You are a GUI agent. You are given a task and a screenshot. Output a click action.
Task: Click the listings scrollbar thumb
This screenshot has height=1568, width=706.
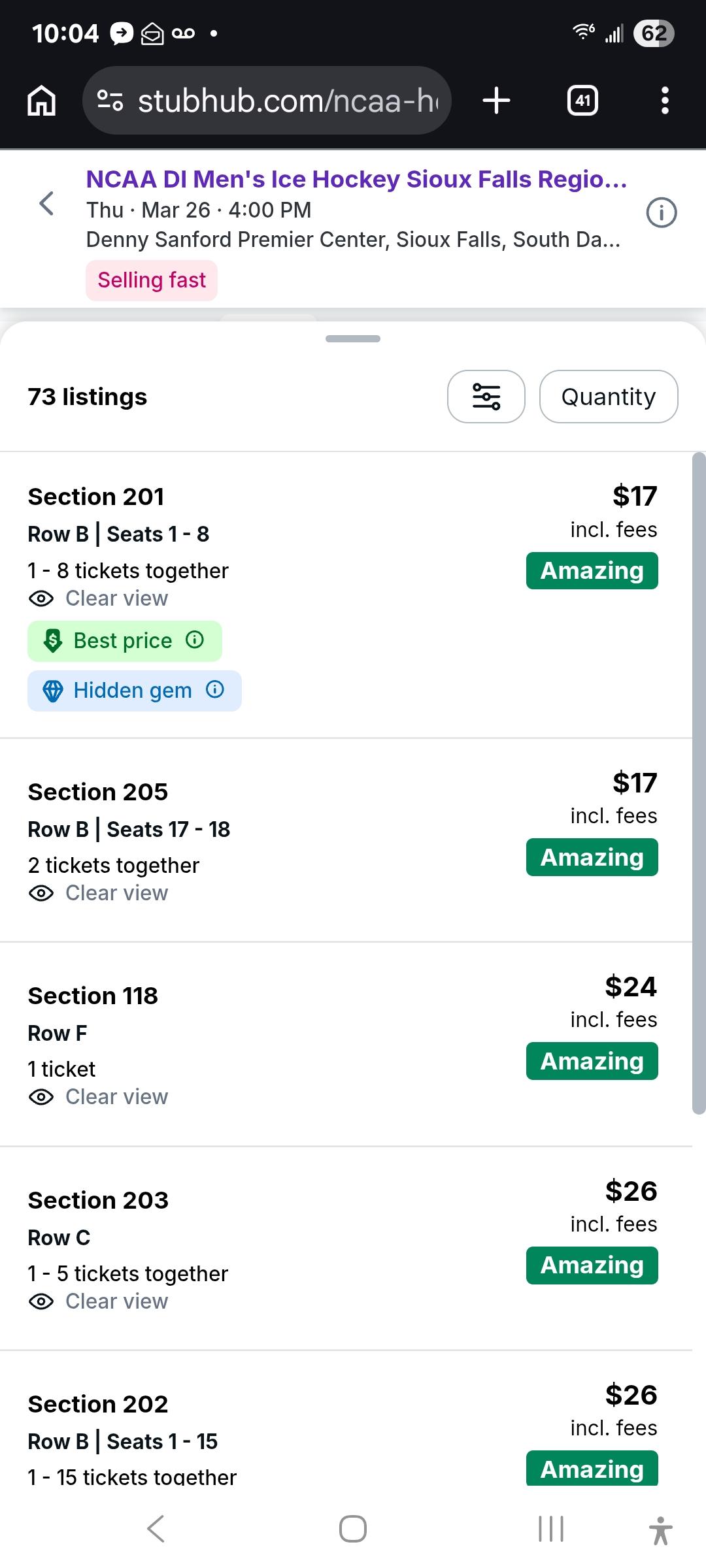699,784
